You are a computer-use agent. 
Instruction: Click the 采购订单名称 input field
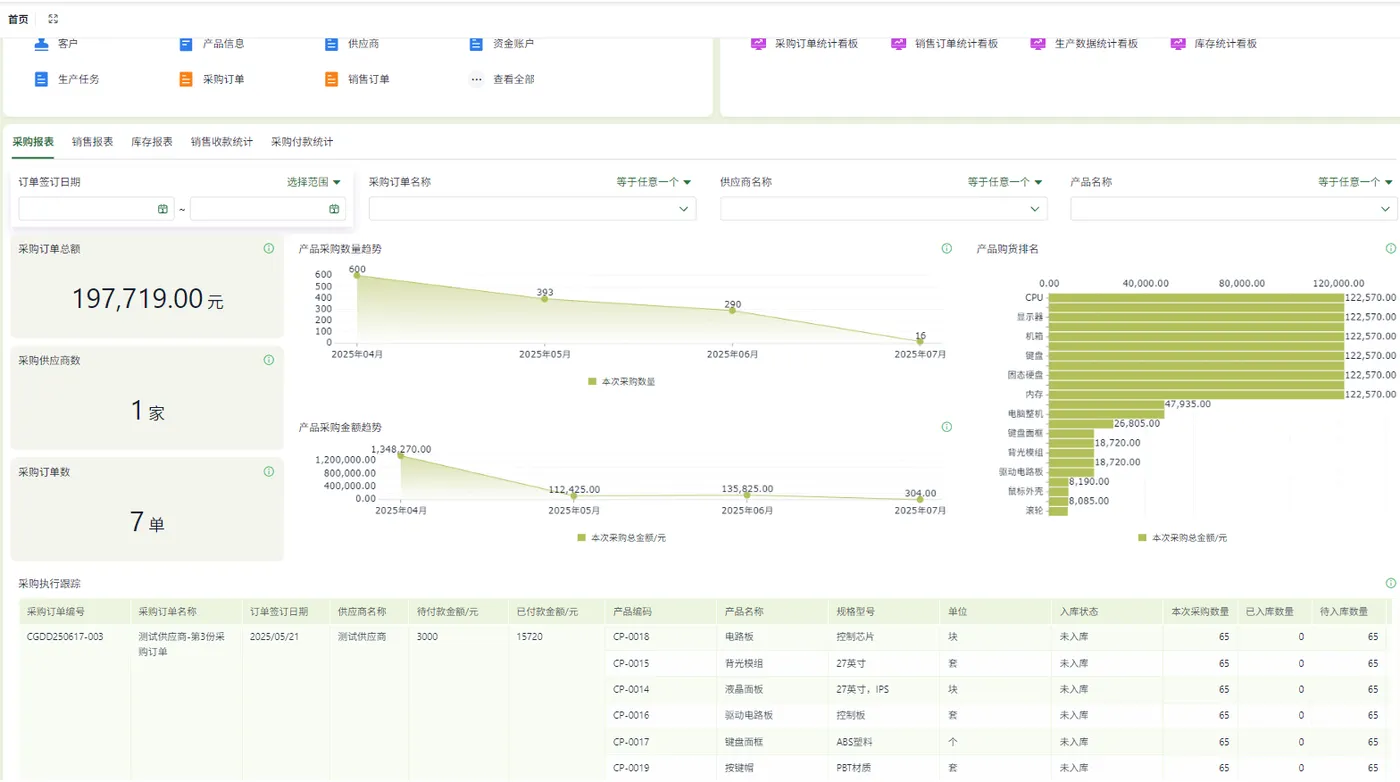tap(533, 209)
